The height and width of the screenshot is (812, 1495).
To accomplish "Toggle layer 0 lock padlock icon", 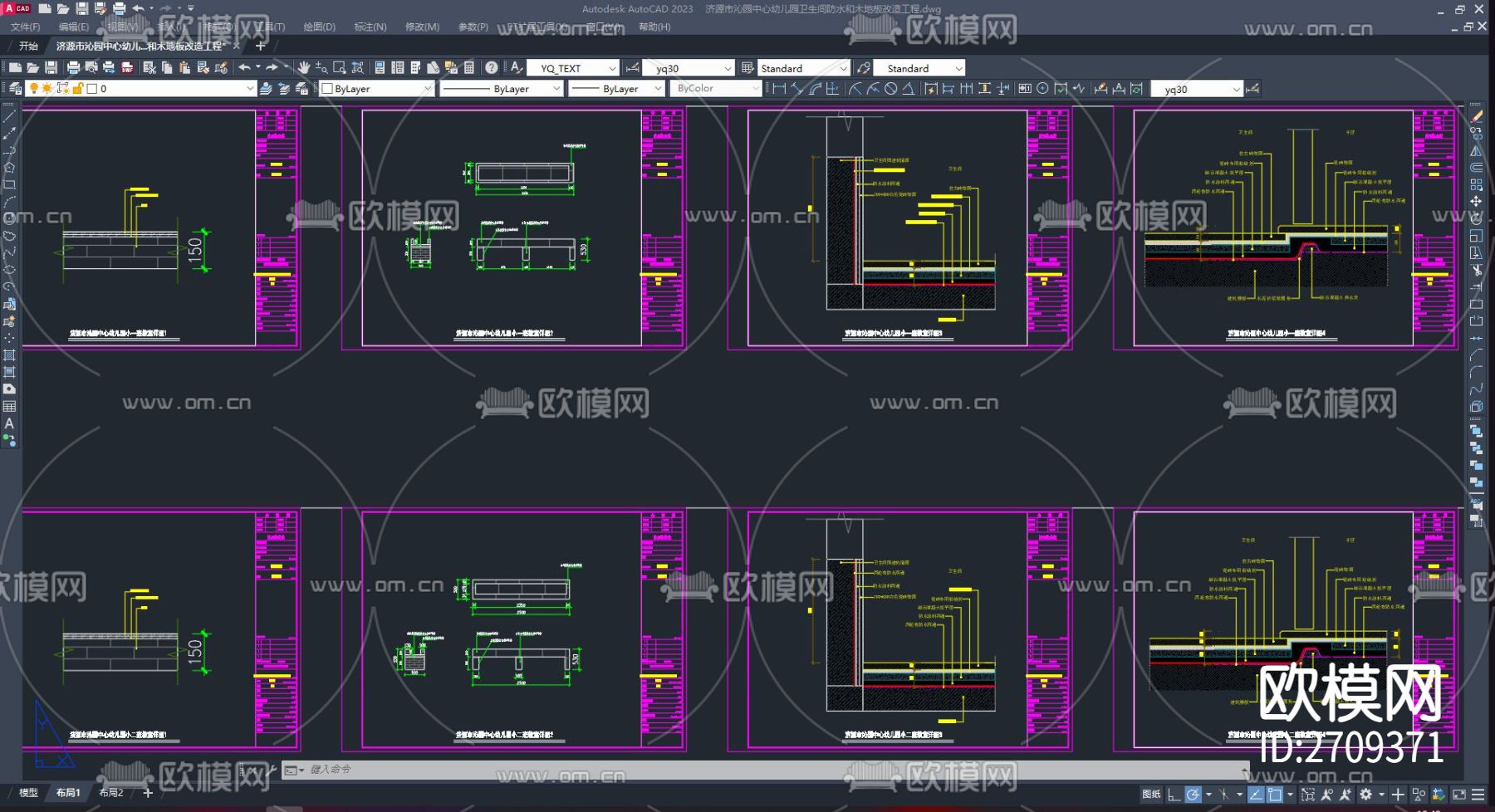I will pos(77,88).
